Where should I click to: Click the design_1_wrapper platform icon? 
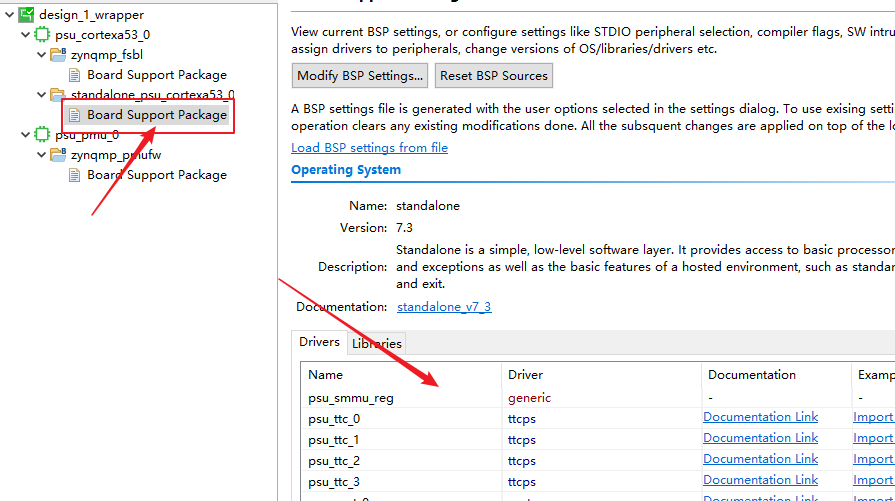pyautogui.click(x=27, y=15)
